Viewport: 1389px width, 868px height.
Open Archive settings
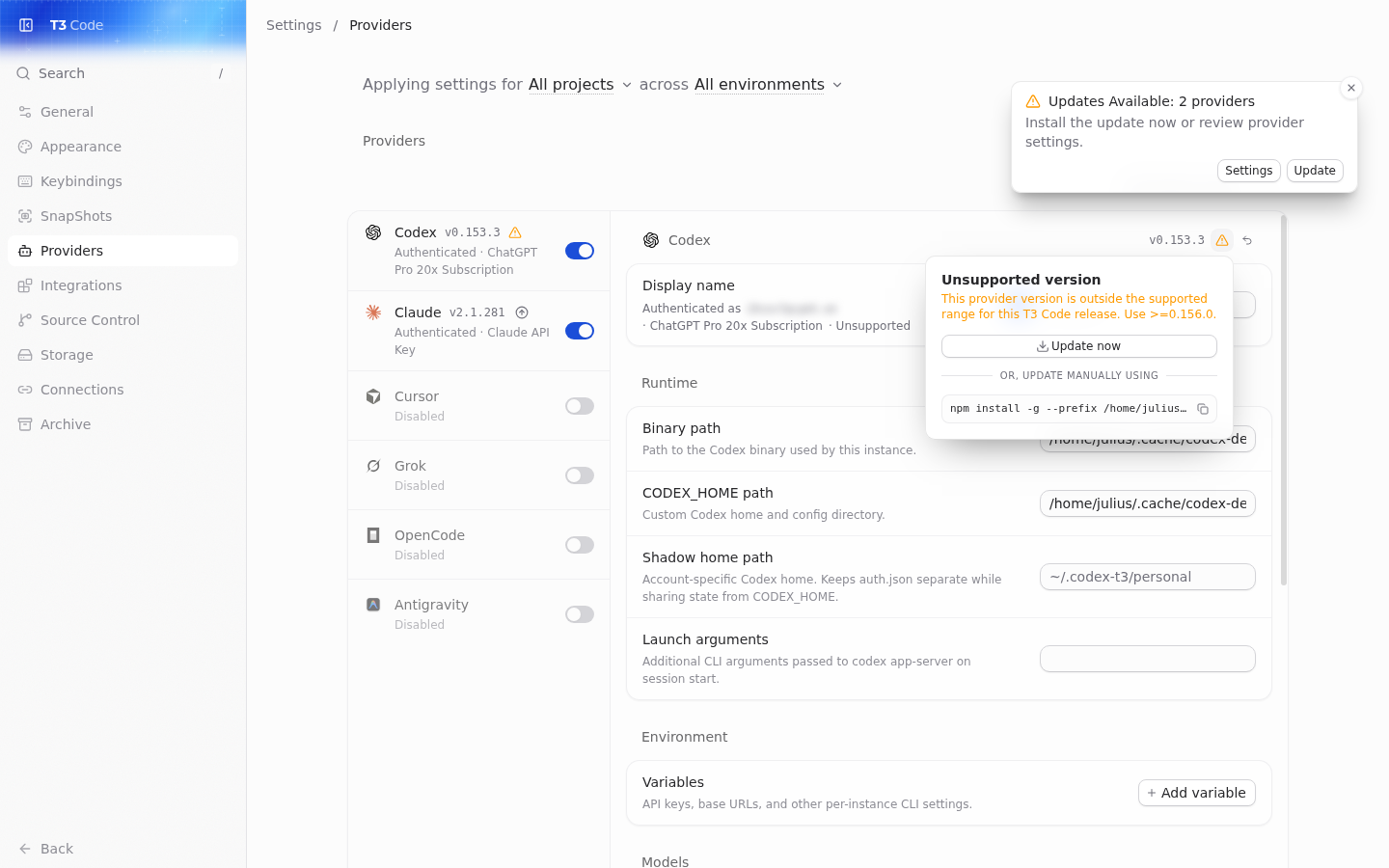[123, 424]
